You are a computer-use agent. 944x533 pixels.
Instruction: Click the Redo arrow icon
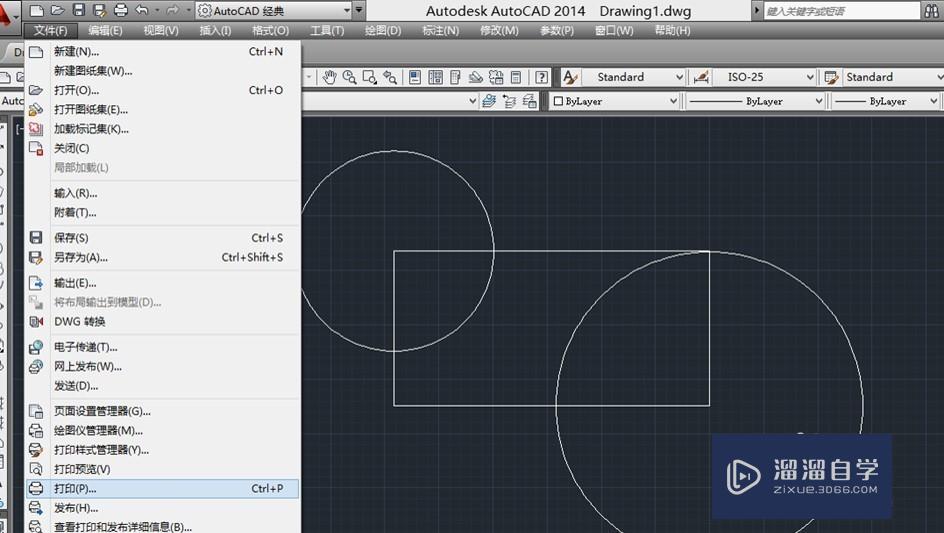(x=172, y=10)
